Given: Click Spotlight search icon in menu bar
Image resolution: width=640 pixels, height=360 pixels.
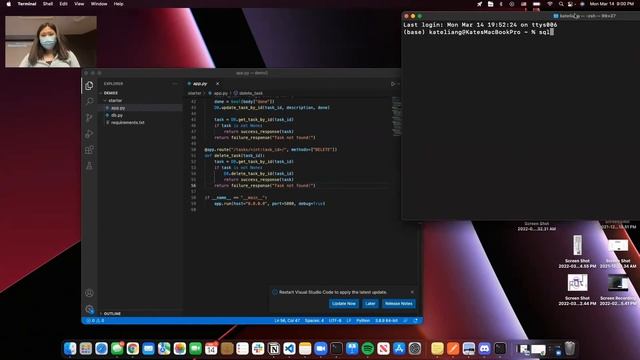Looking at the screenshot, I should click(561, 4).
